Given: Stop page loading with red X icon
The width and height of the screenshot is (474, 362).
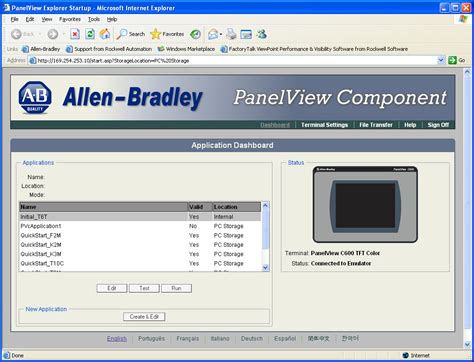Looking at the screenshot, I should (75, 34).
